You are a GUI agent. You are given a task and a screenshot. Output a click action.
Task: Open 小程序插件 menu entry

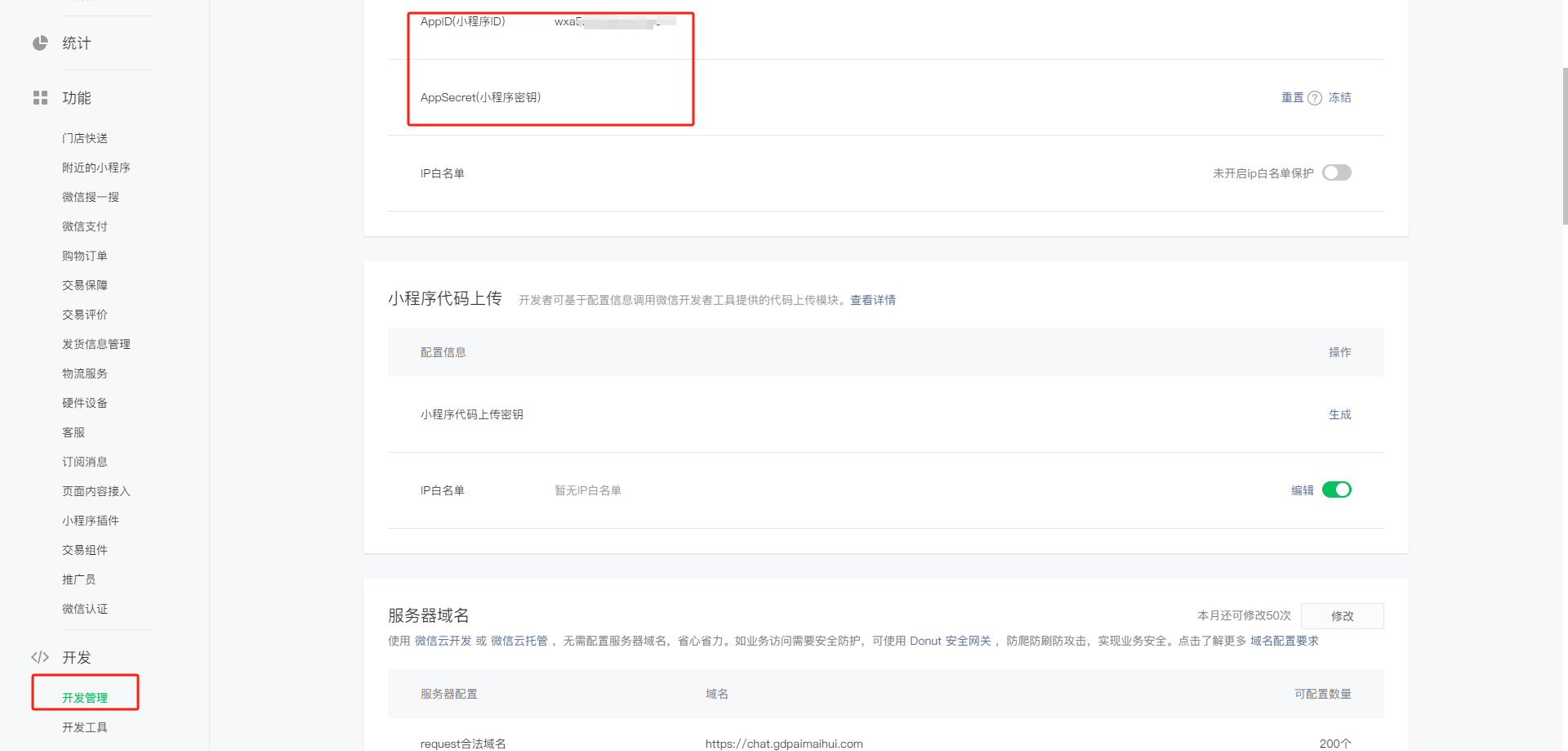point(91,521)
